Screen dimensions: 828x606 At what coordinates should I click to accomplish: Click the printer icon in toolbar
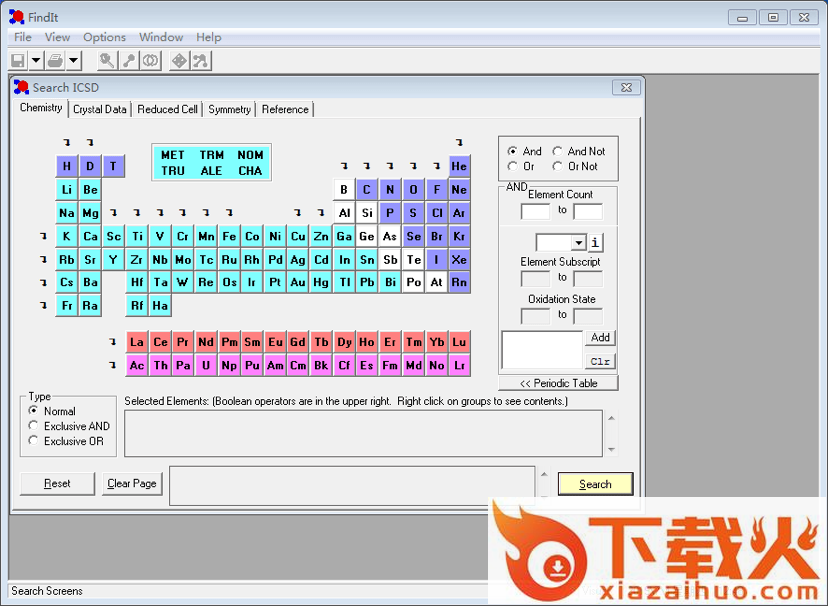tap(55, 61)
